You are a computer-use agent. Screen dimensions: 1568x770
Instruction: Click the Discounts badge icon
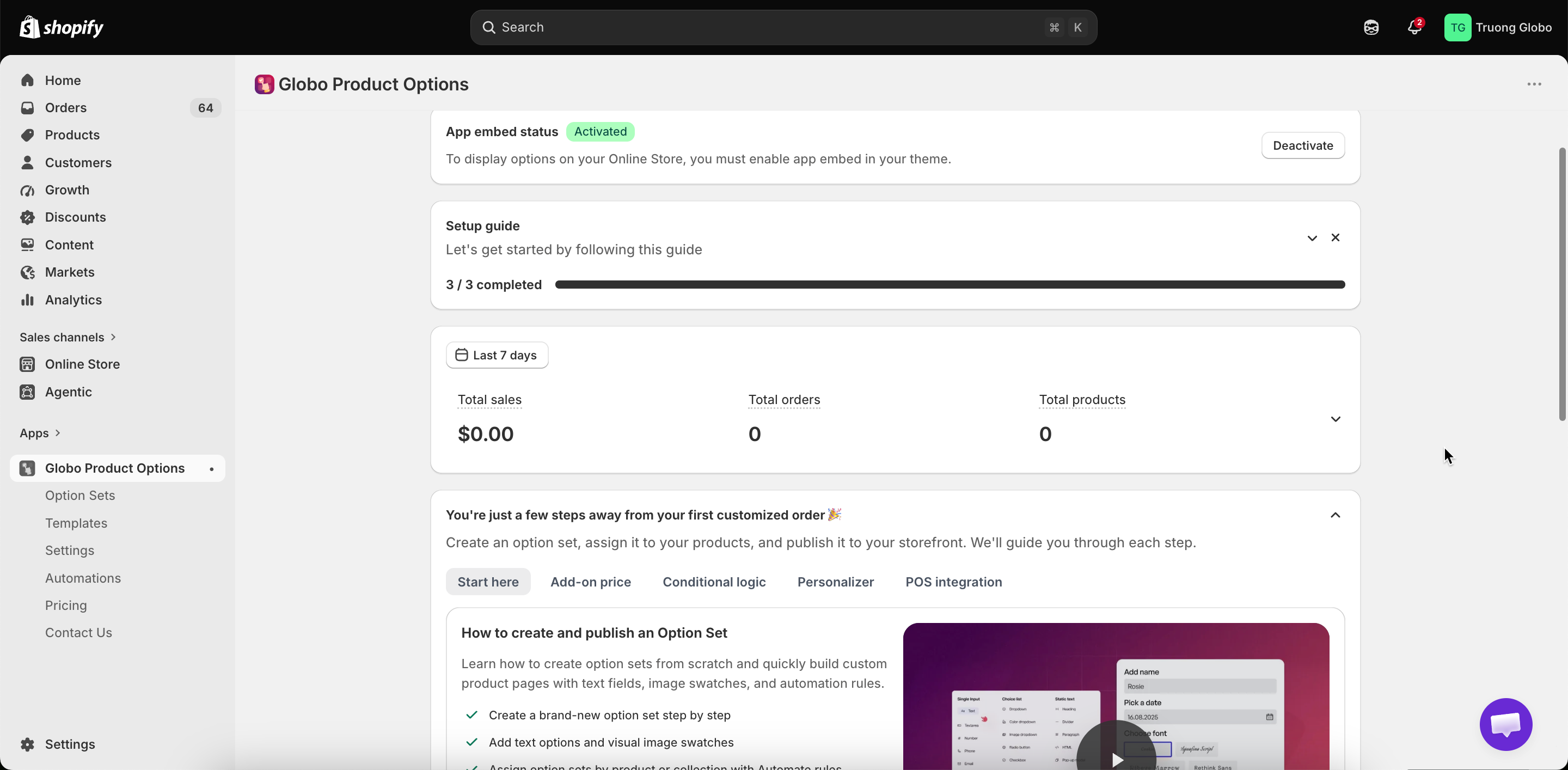point(27,217)
